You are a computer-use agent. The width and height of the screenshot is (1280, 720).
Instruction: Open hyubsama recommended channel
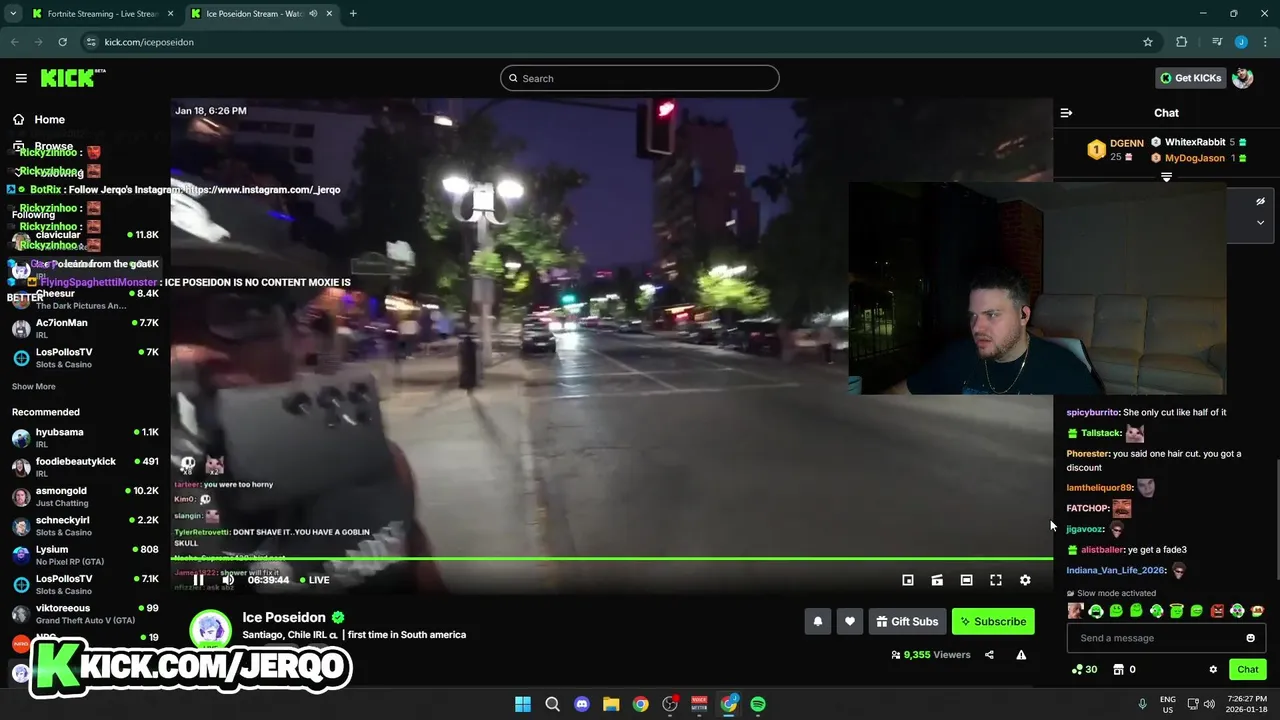point(85,438)
